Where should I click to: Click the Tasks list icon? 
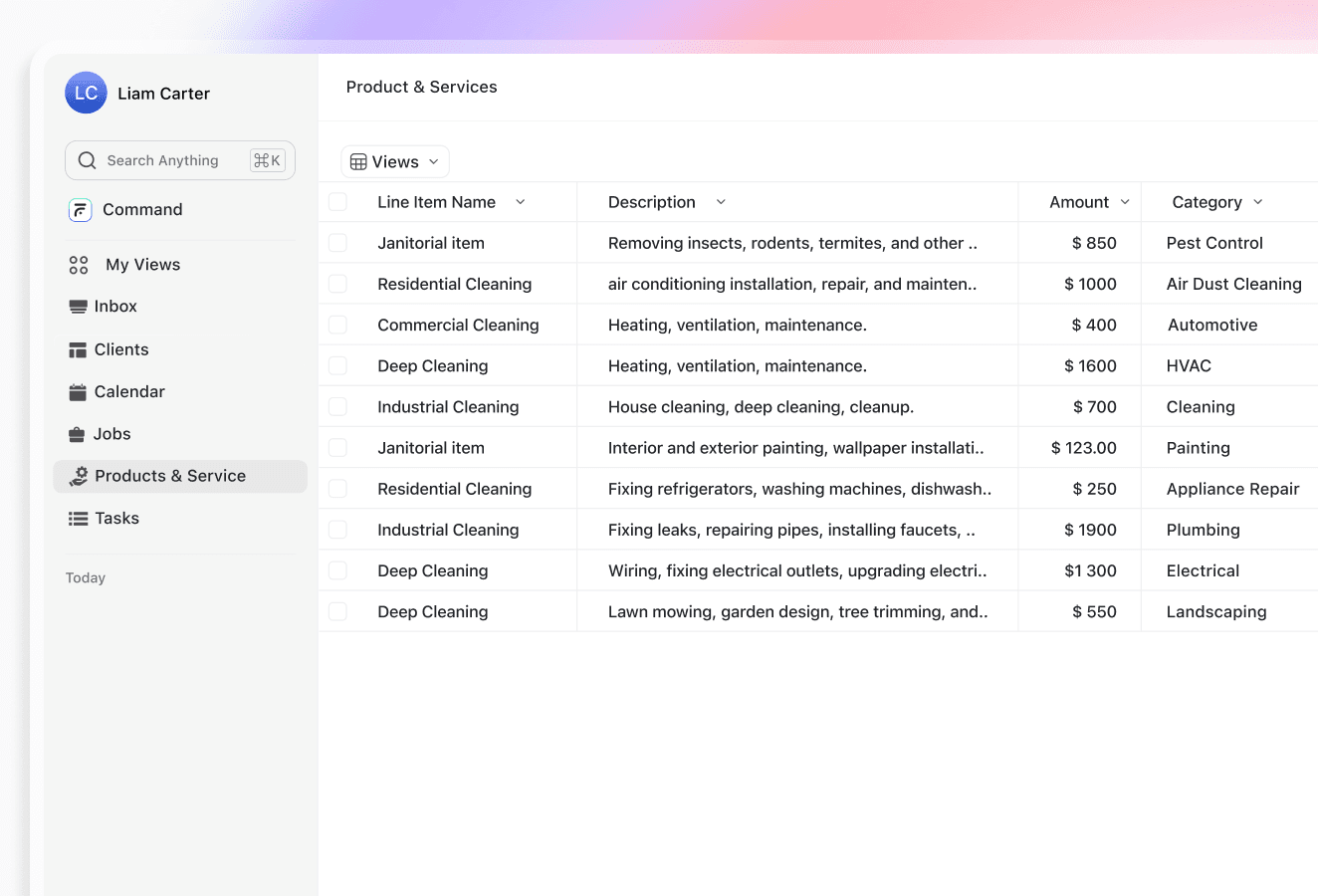pos(78,518)
